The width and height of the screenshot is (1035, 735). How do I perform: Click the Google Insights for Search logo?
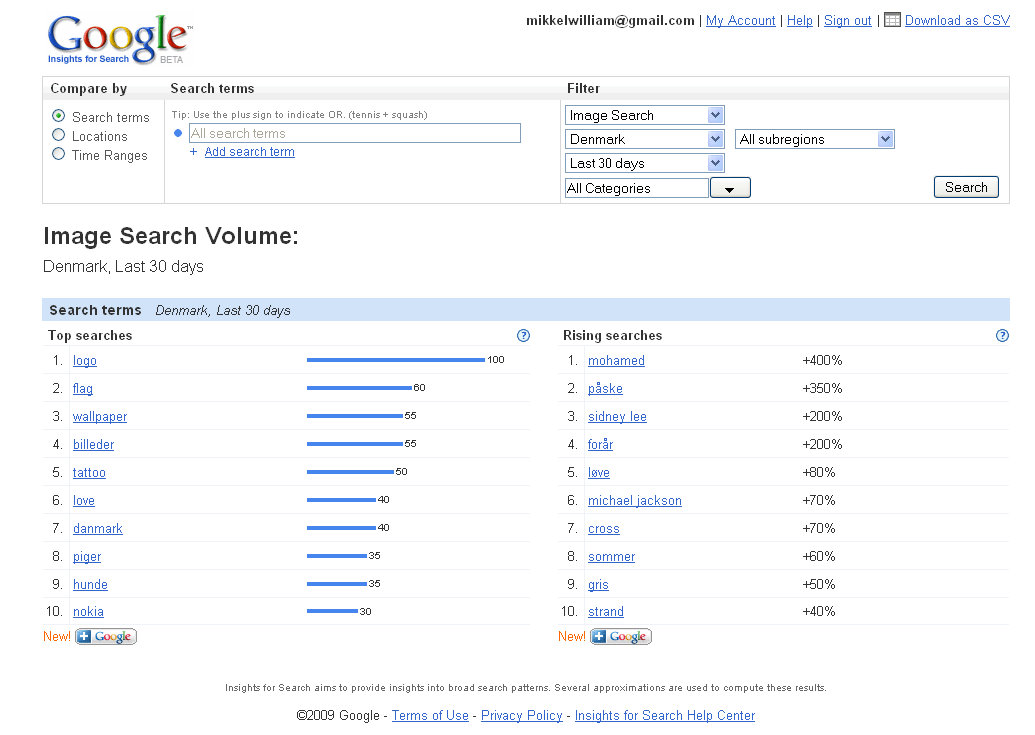click(x=118, y=40)
